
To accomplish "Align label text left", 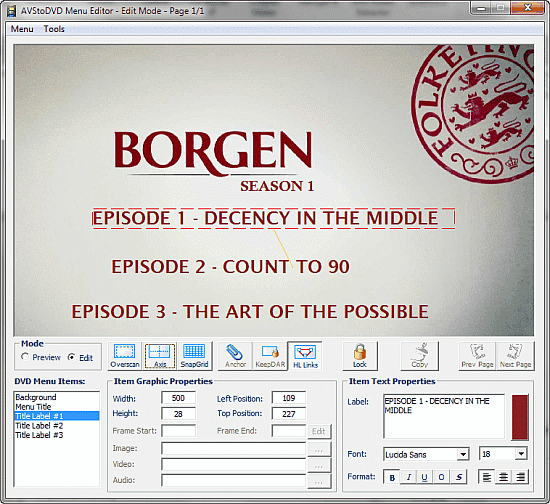I will (x=487, y=477).
